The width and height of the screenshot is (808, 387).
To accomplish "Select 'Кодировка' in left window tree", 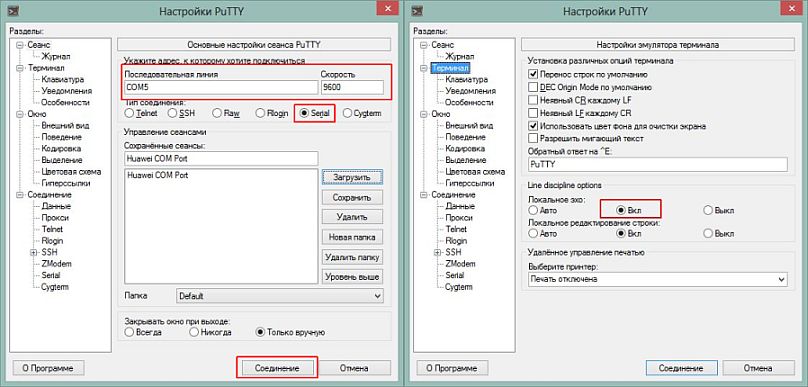I will tap(61, 148).
